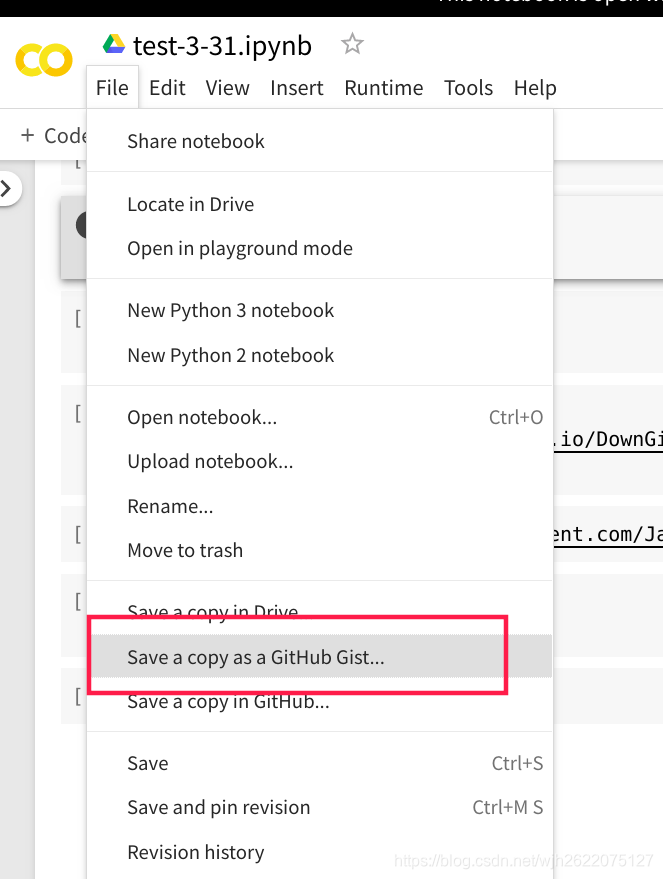Screen dimensions: 663x879
Task: Open the Help menu
Action: click(535, 88)
